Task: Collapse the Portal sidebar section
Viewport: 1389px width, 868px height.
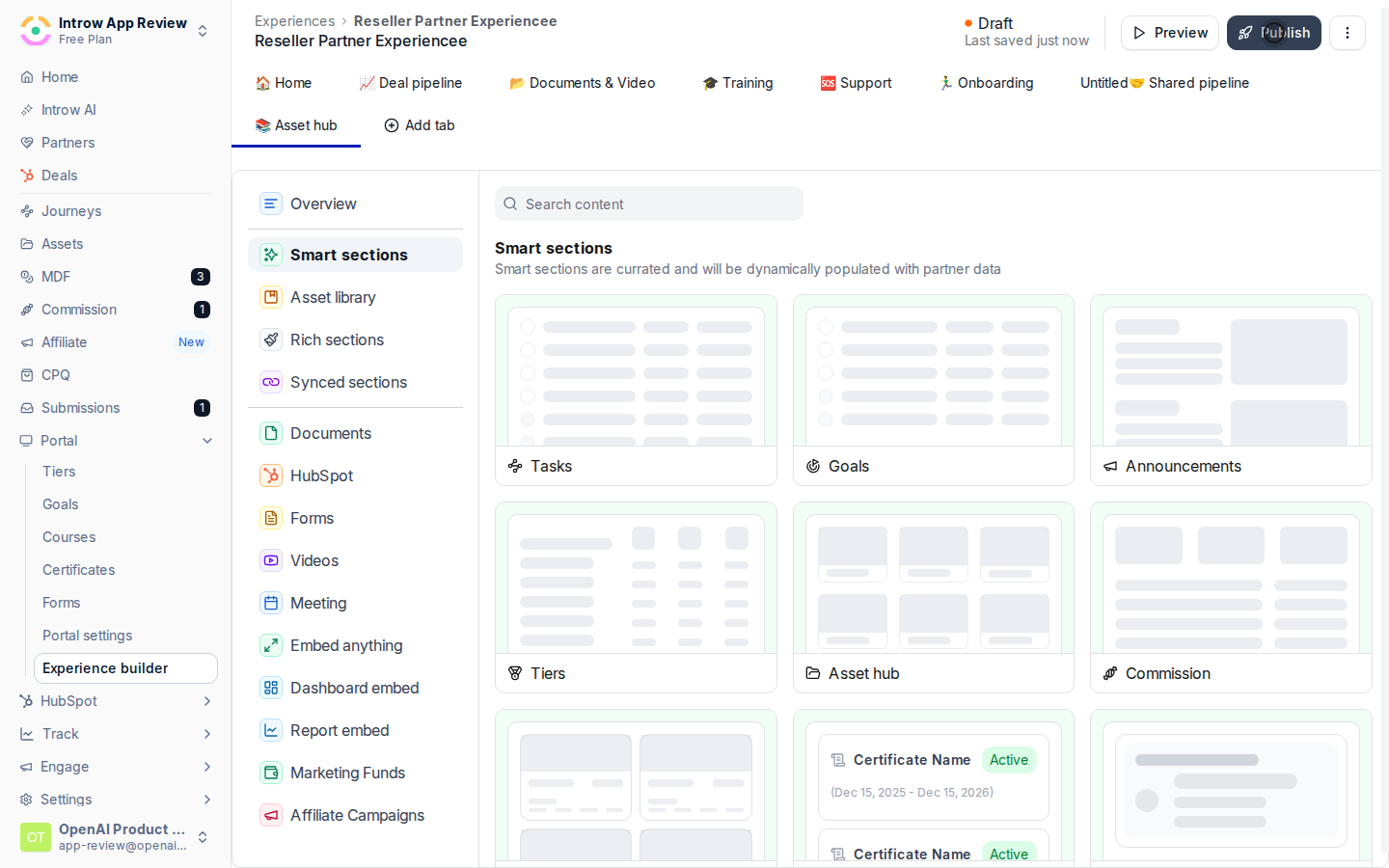Action: pyautogui.click(x=207, y=441)
